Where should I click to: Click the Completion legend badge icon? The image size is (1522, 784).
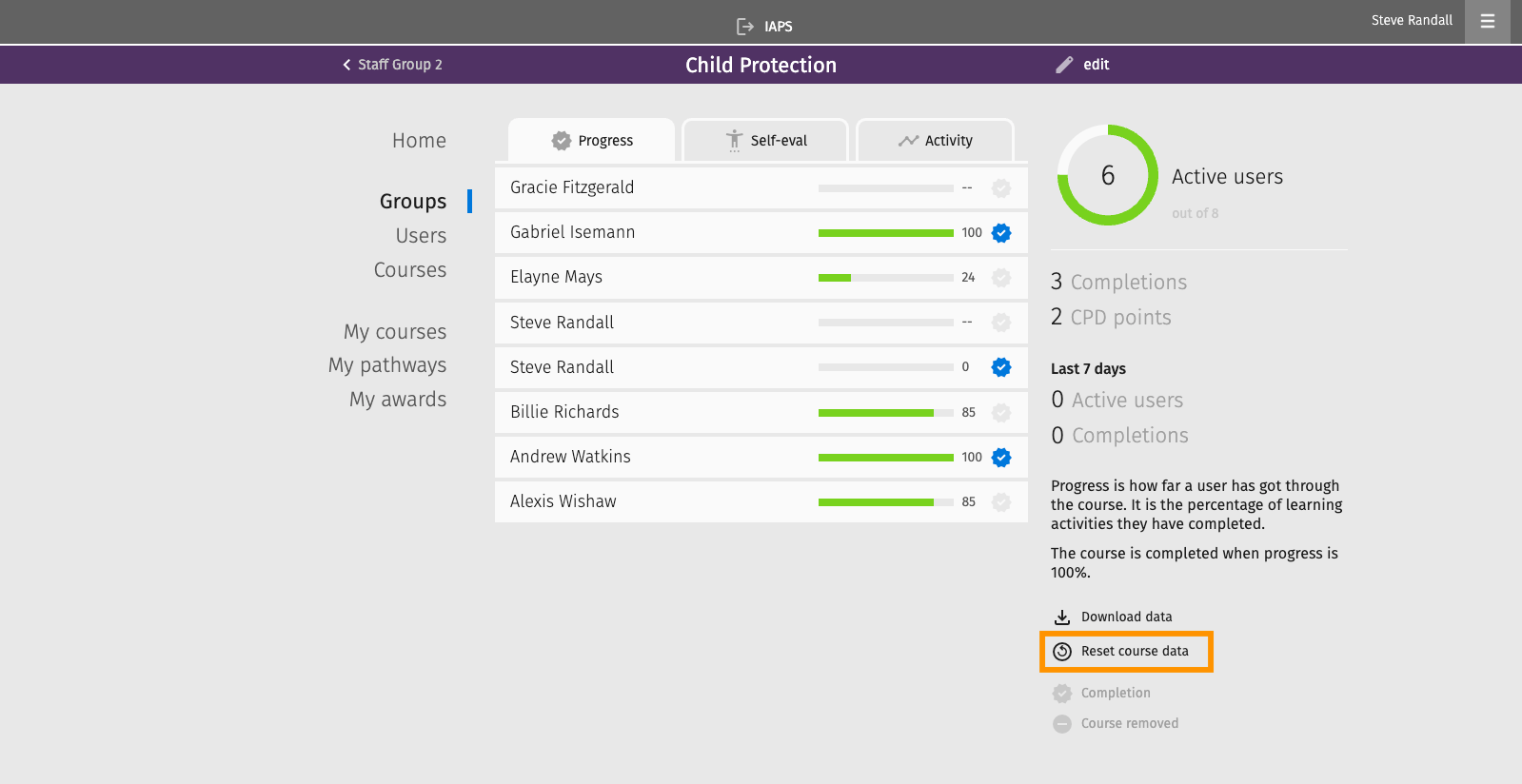tap(1062, 694)
